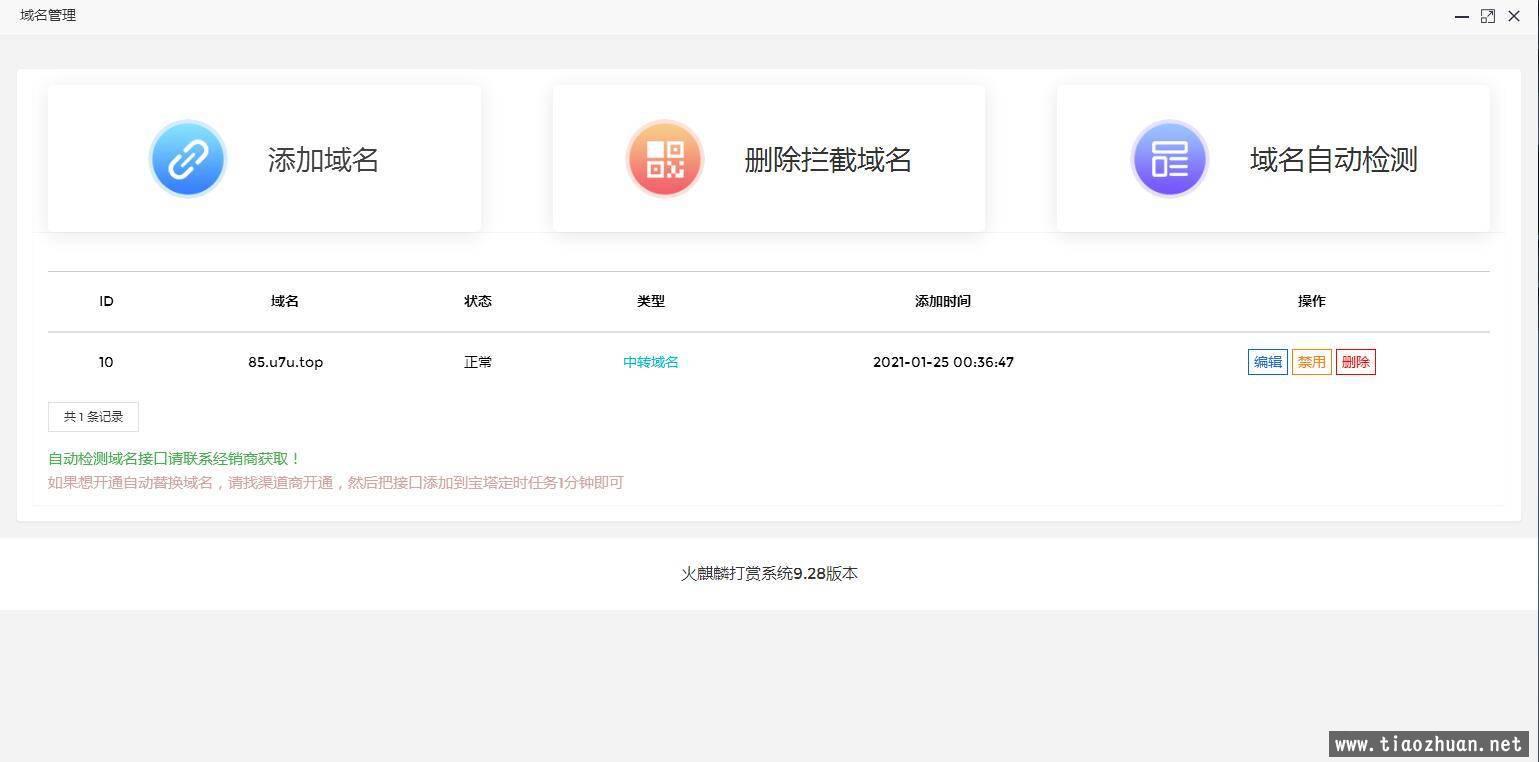Screen dimensions: 1539x762
Task: Click the footer text 火麒麟打赏系统9.28版本
Action: coord(769,574)
